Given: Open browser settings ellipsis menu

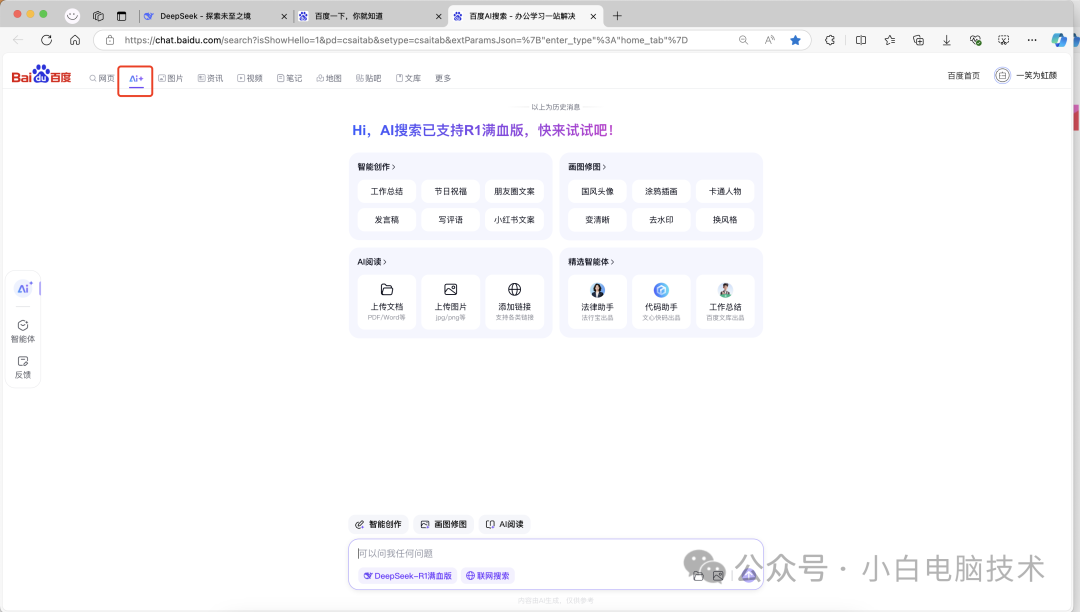Looking at the screenshot, I should [x=1032, y=40].
